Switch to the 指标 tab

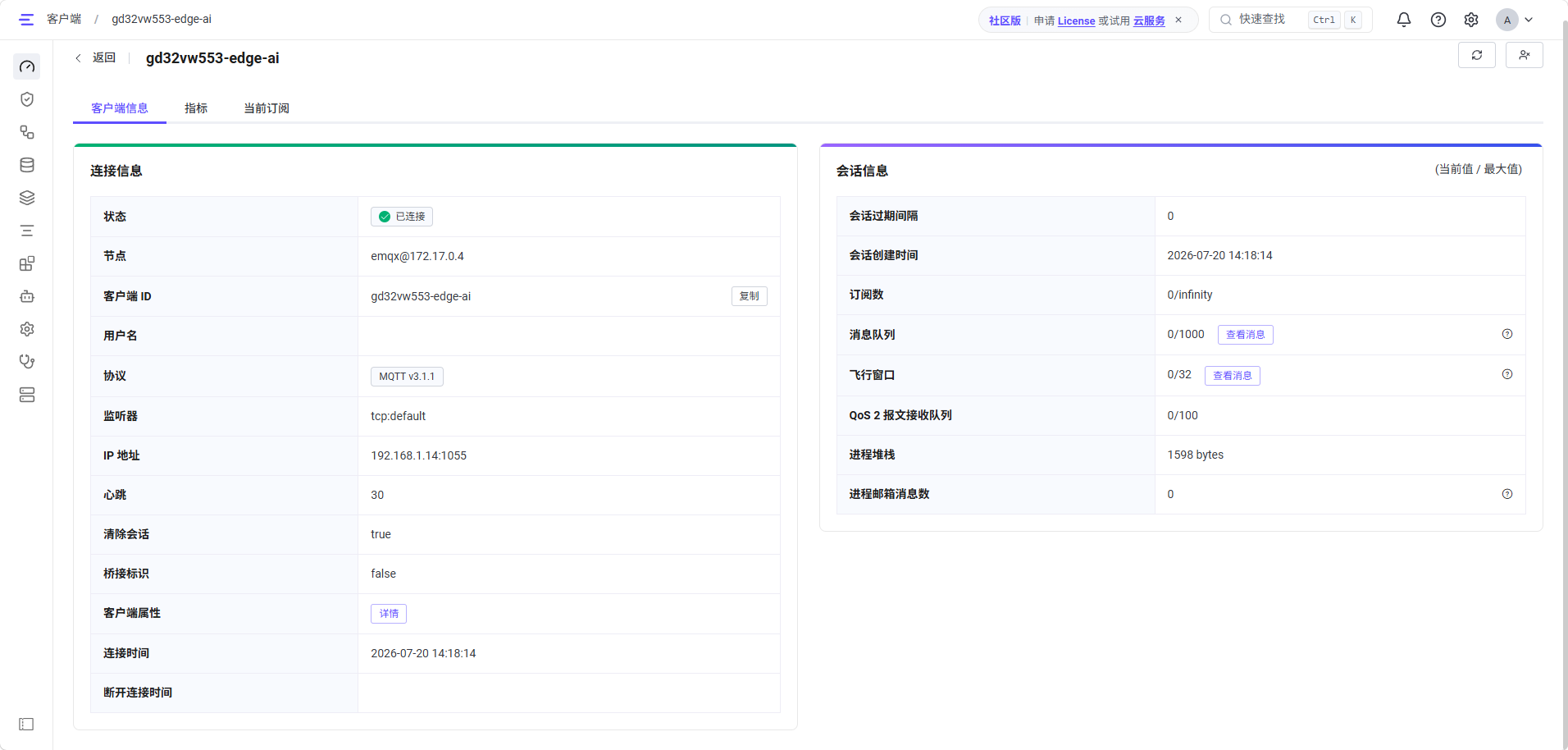click(x=196, y=108)
